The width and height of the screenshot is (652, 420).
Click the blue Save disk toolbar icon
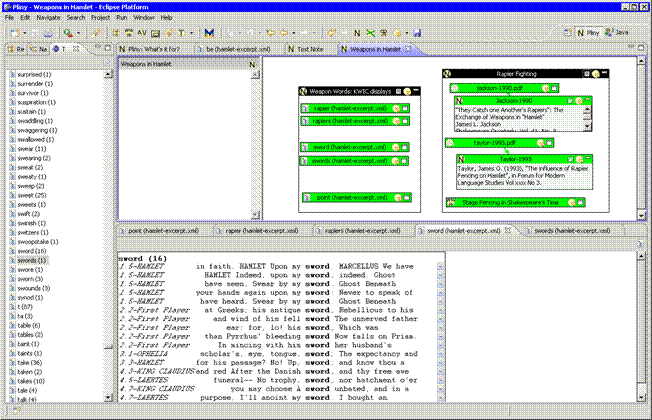coord(417,33)
